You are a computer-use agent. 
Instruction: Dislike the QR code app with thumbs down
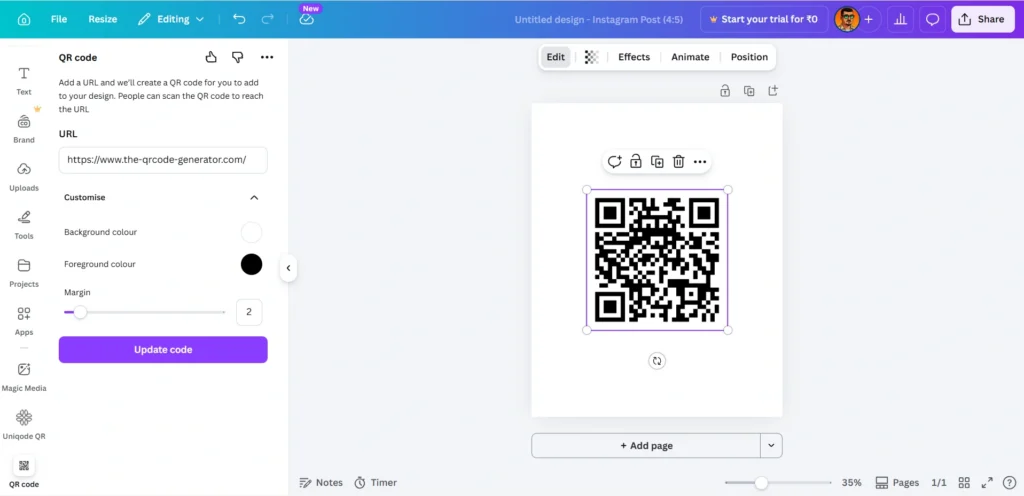[x=238, y=57]
